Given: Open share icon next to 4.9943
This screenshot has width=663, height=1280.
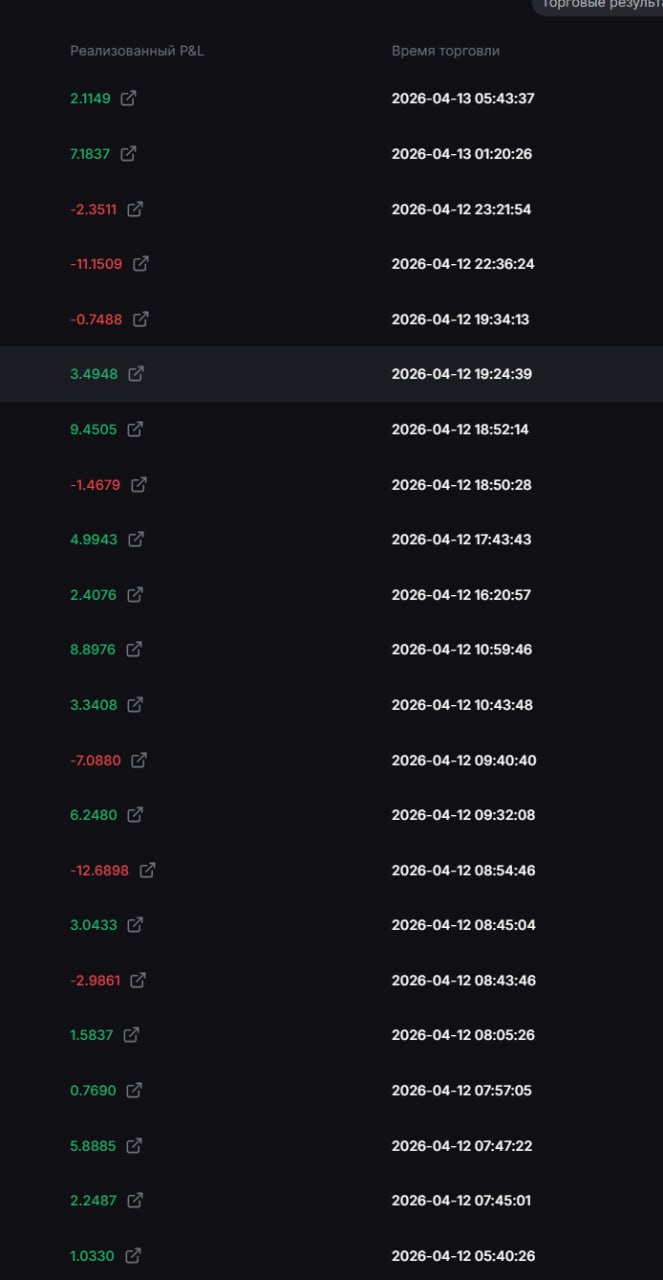Looking at the screenshot, I should coord(136,539).
